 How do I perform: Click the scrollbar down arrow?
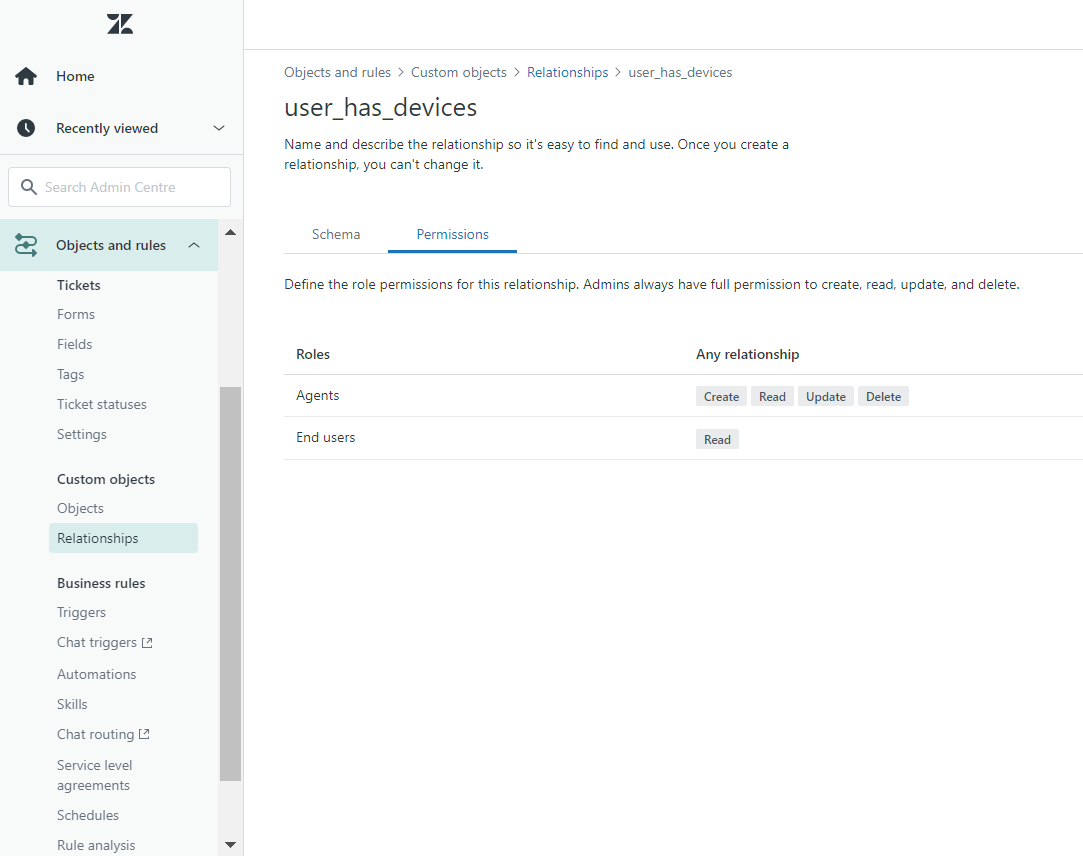pos(230,844)
